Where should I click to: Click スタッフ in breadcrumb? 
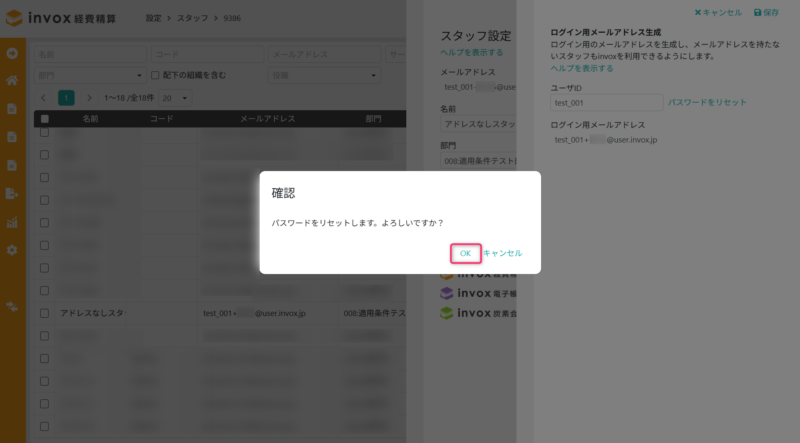[192, 18]
